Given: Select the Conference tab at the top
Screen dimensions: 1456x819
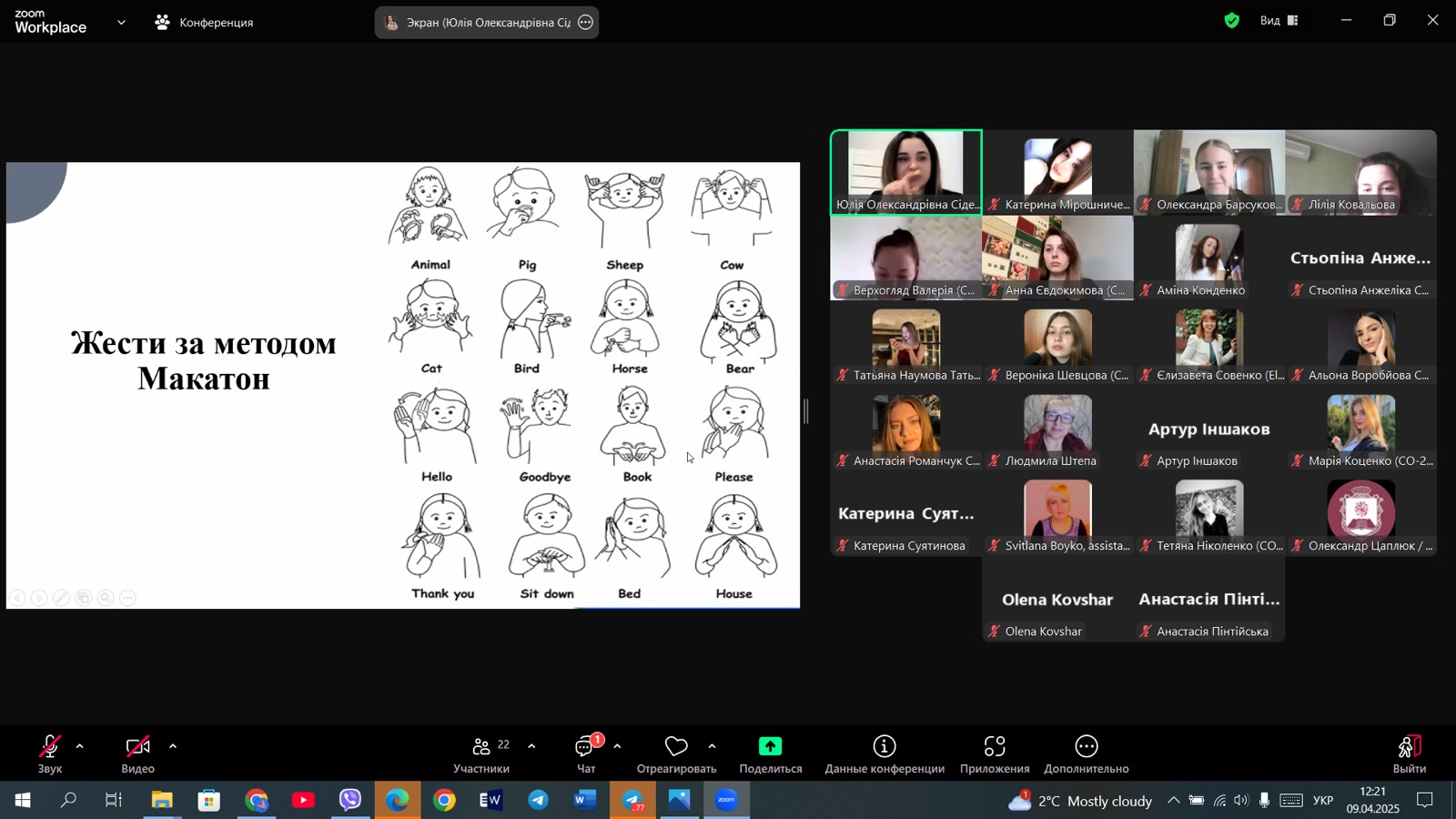Looking at the screenshot, I should [x=205, y=23].
